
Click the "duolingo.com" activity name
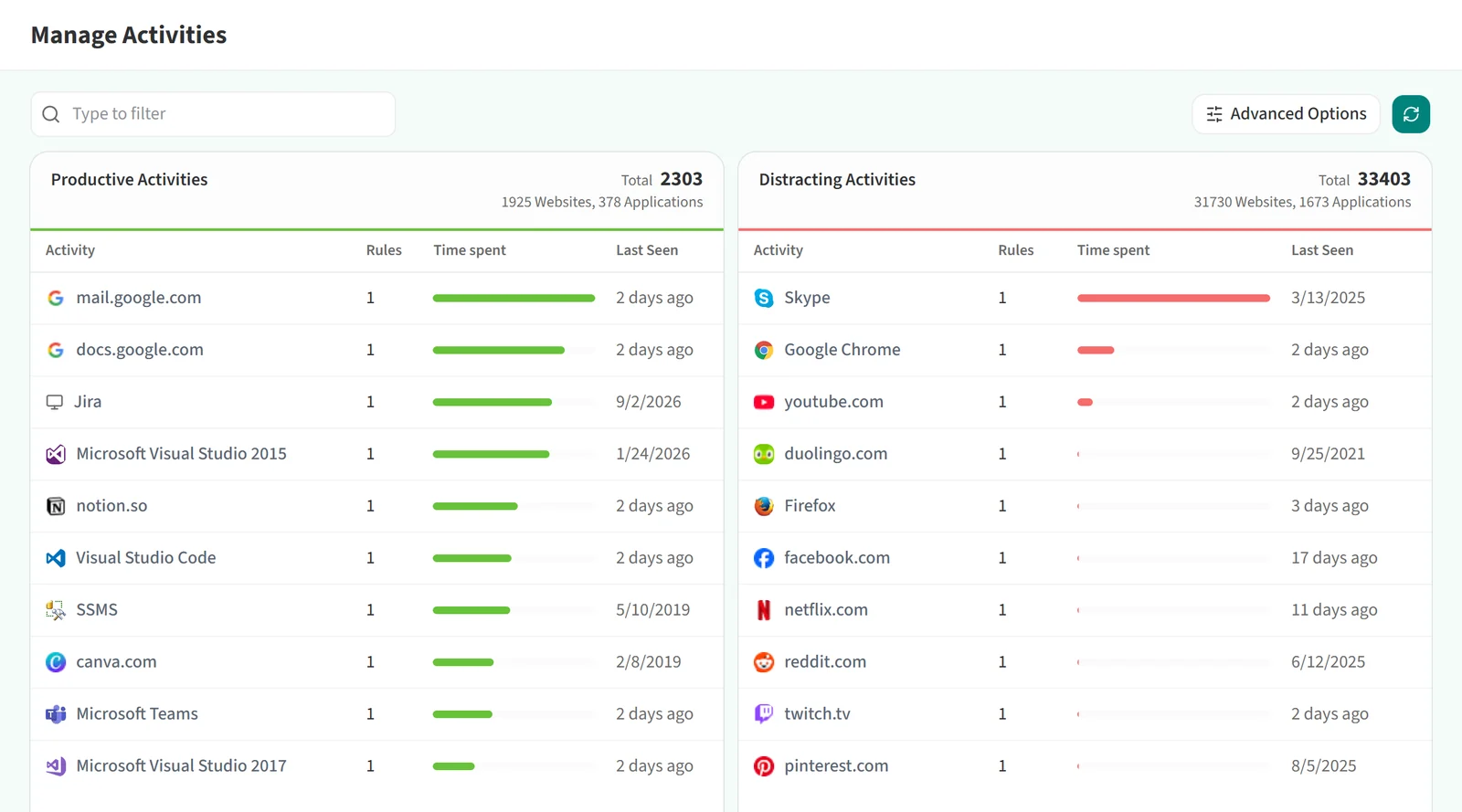[836, 454]
